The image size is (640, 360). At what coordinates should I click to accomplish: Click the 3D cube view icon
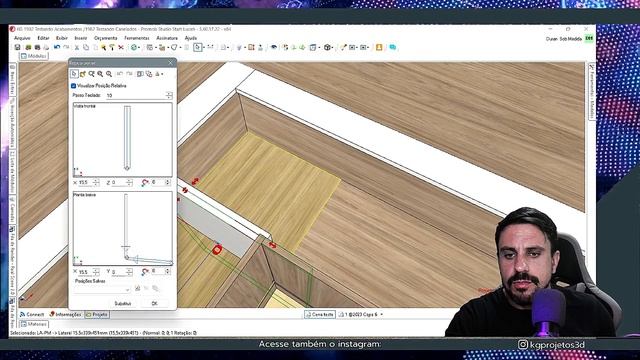coord(327,47)
